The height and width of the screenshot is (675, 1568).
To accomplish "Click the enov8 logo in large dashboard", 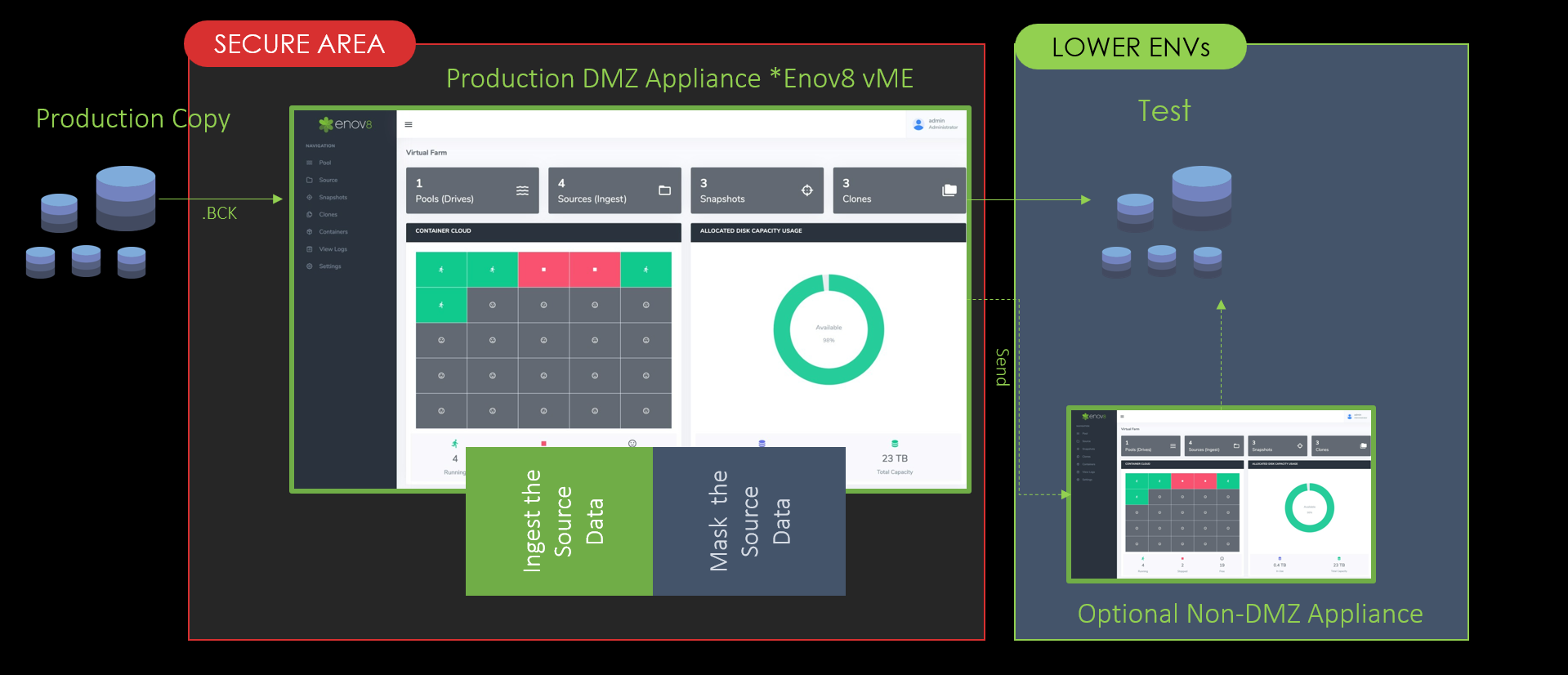I will click(345, 124).
